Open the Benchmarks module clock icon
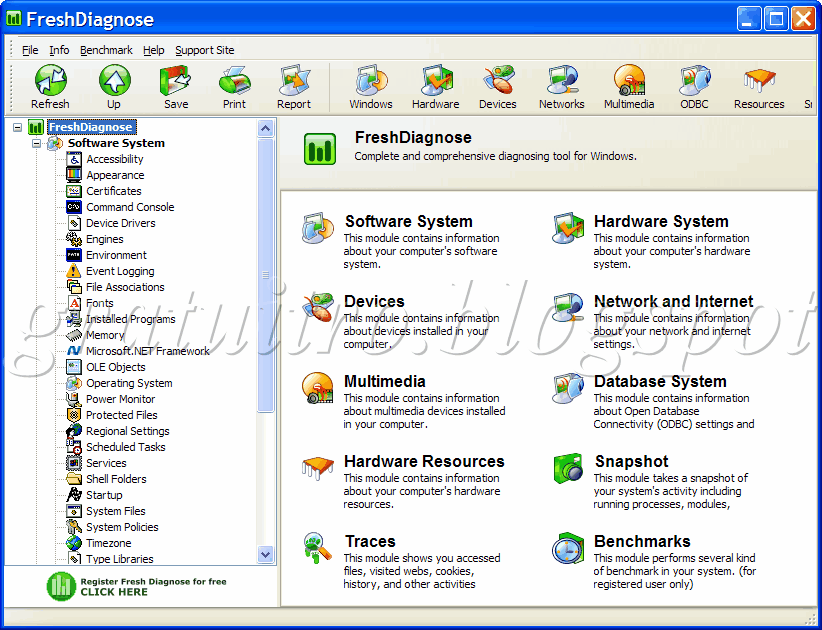Screen dimensions: 822x630 pyautogui.click(x=568, y=548)
